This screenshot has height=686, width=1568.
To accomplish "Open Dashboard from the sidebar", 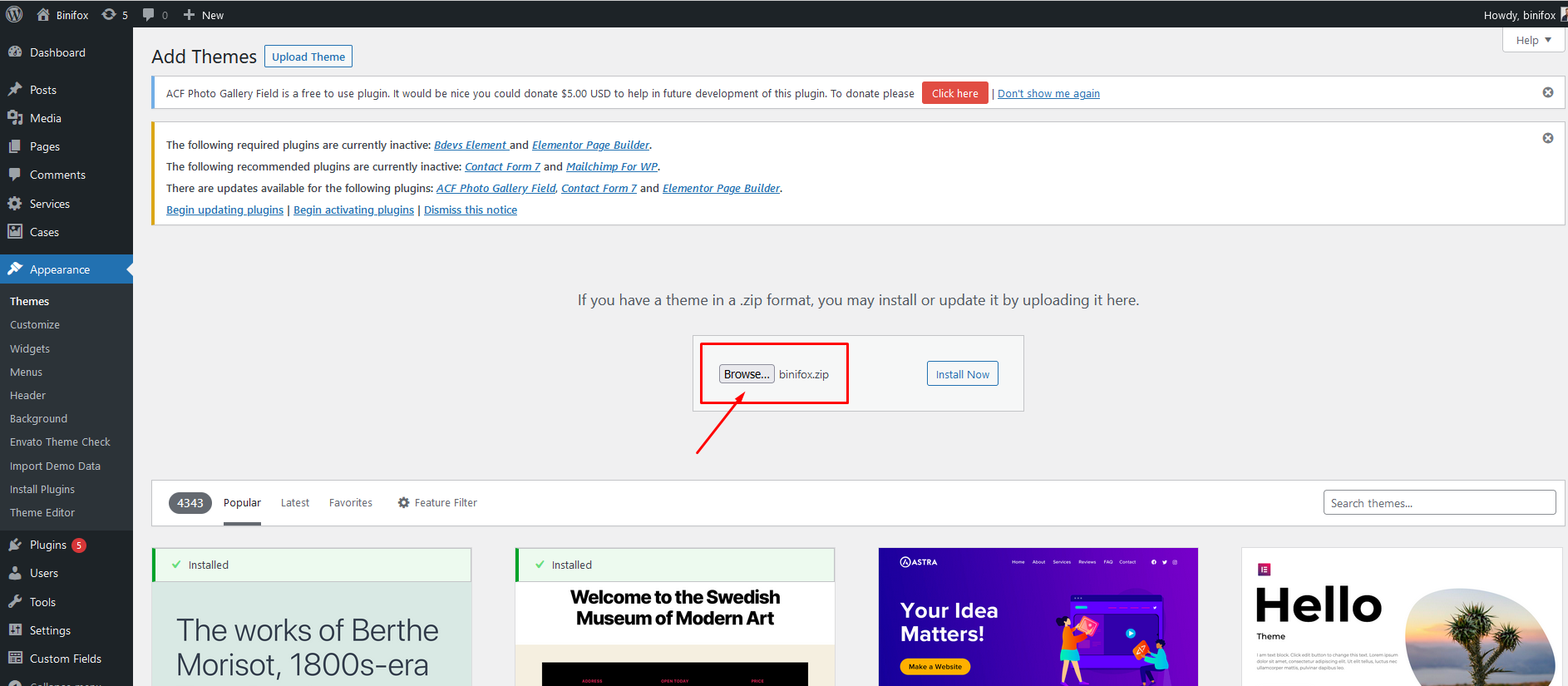I will point(57,52).
